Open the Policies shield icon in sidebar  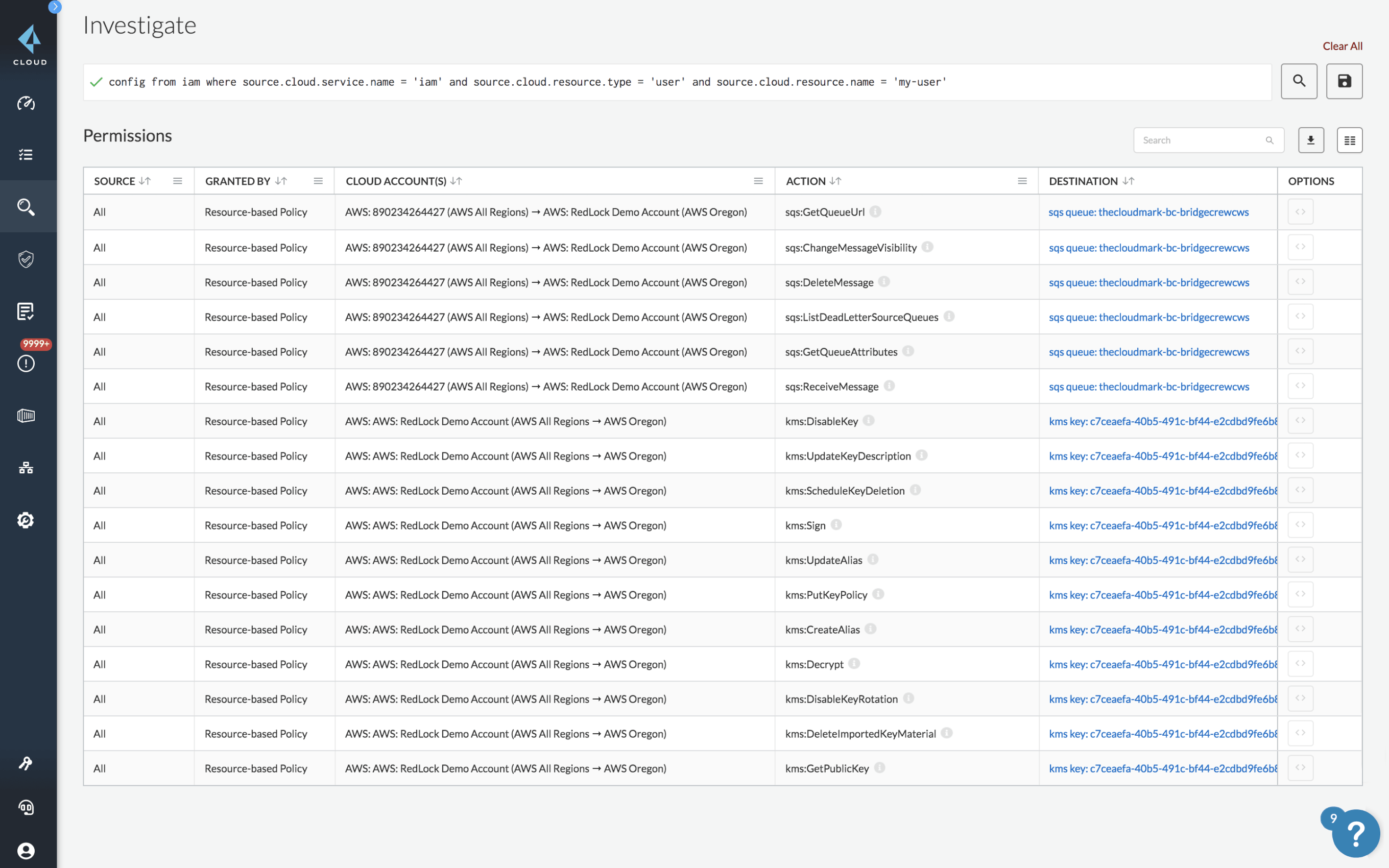click(x=26, y=259)
